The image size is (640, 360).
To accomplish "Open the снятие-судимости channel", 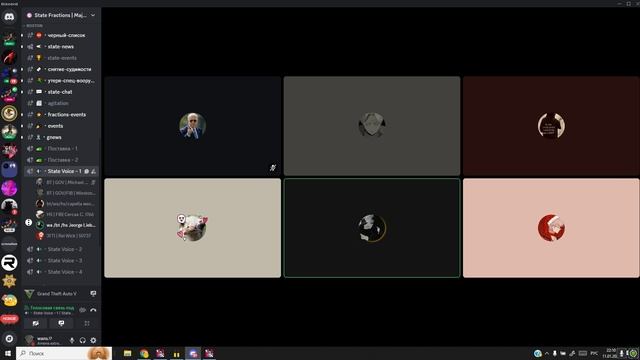I will [x=61, y=69].
